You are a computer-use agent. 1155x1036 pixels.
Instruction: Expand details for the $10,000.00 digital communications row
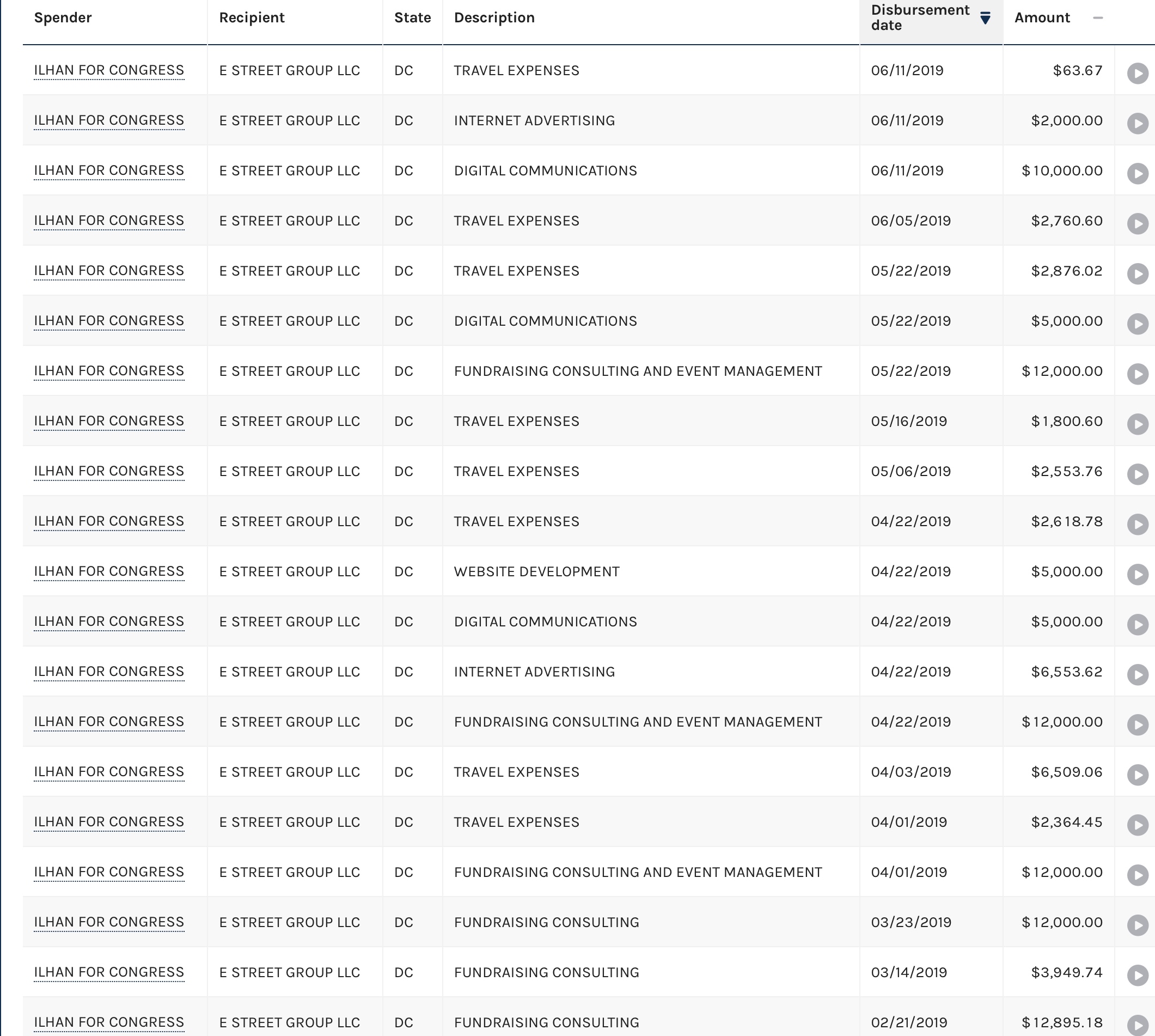pyautogui.click(x=1138, y=174)
